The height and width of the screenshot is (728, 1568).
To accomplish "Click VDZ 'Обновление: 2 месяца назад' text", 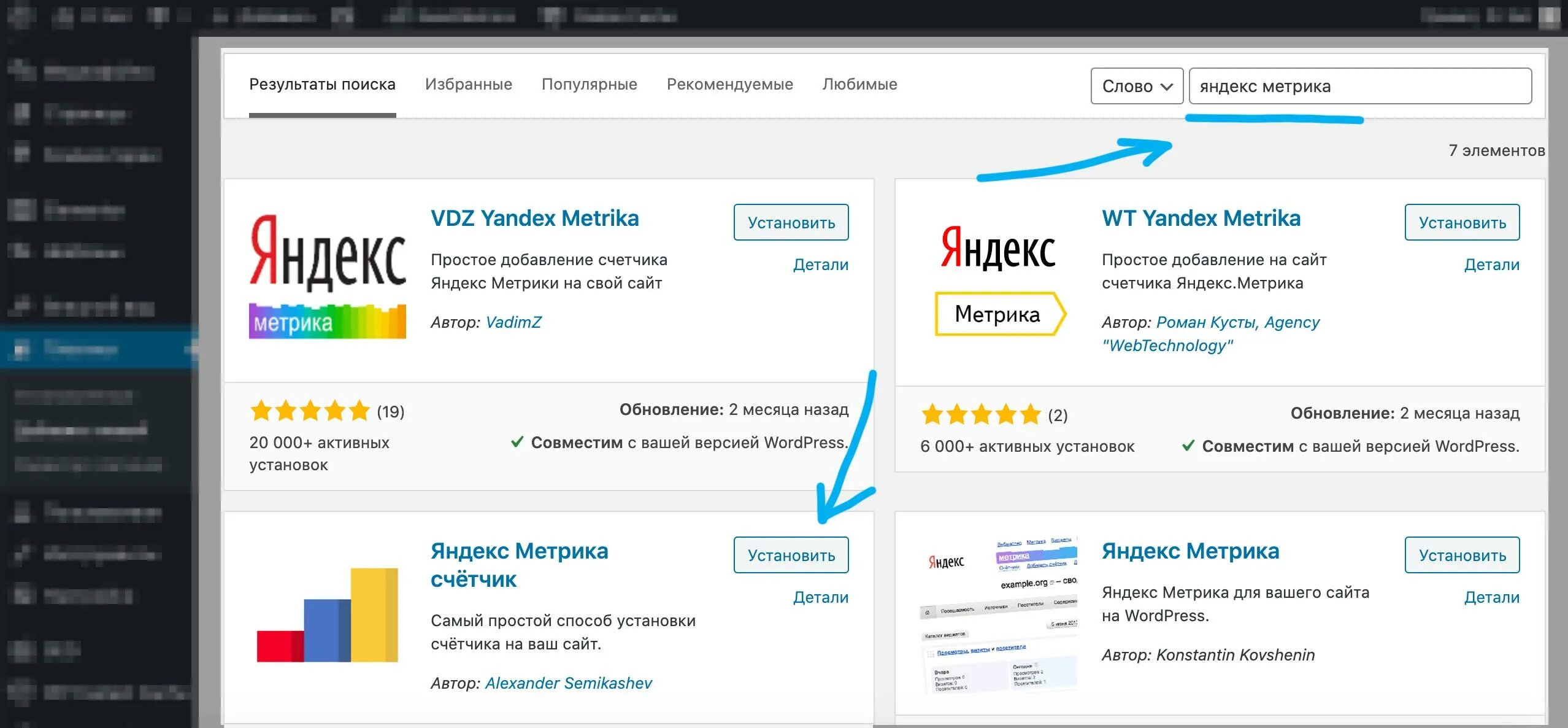I will pyautogui.click(x=734, y=409).
